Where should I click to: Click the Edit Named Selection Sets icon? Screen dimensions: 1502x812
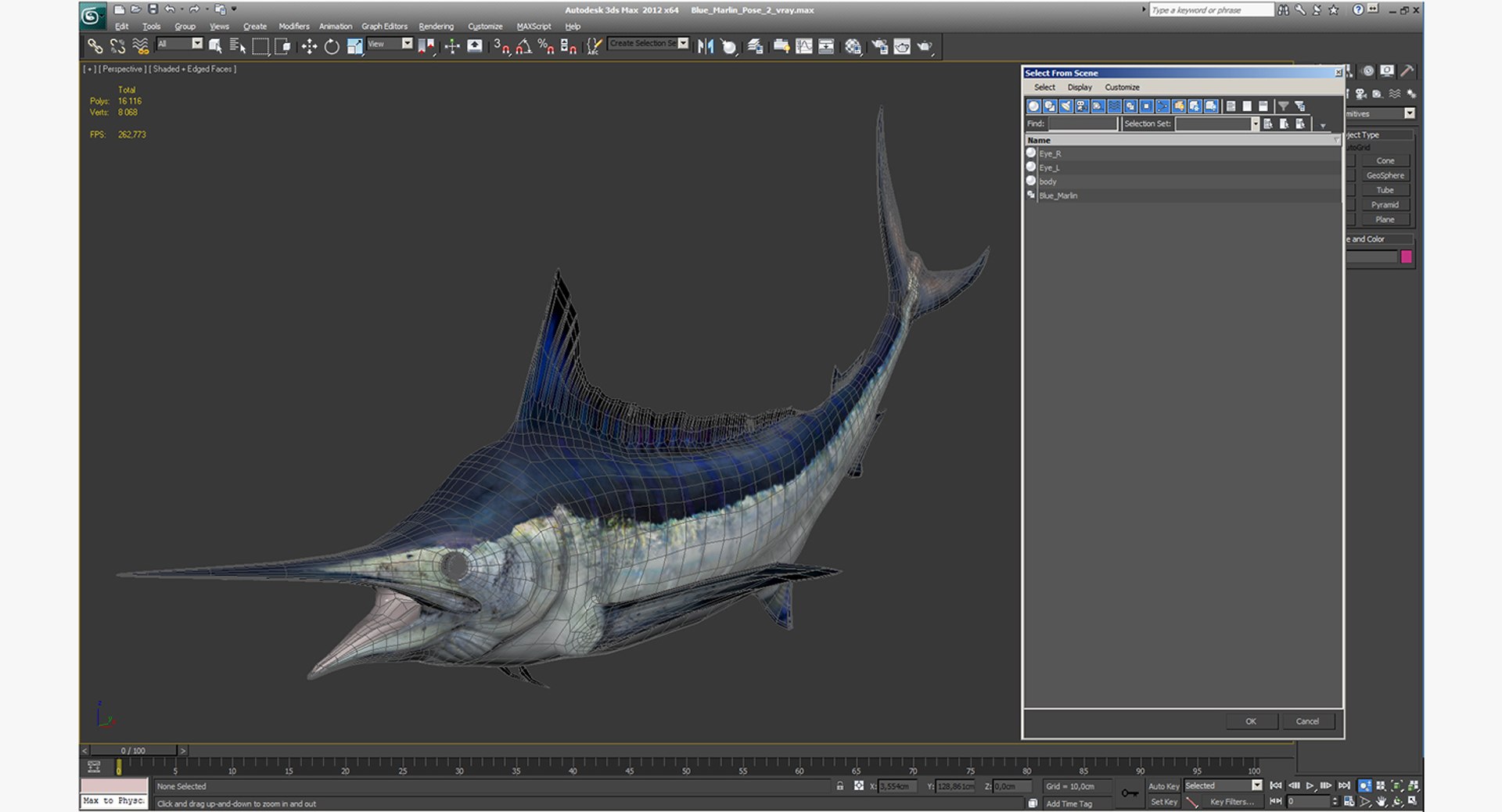[594, 46]
